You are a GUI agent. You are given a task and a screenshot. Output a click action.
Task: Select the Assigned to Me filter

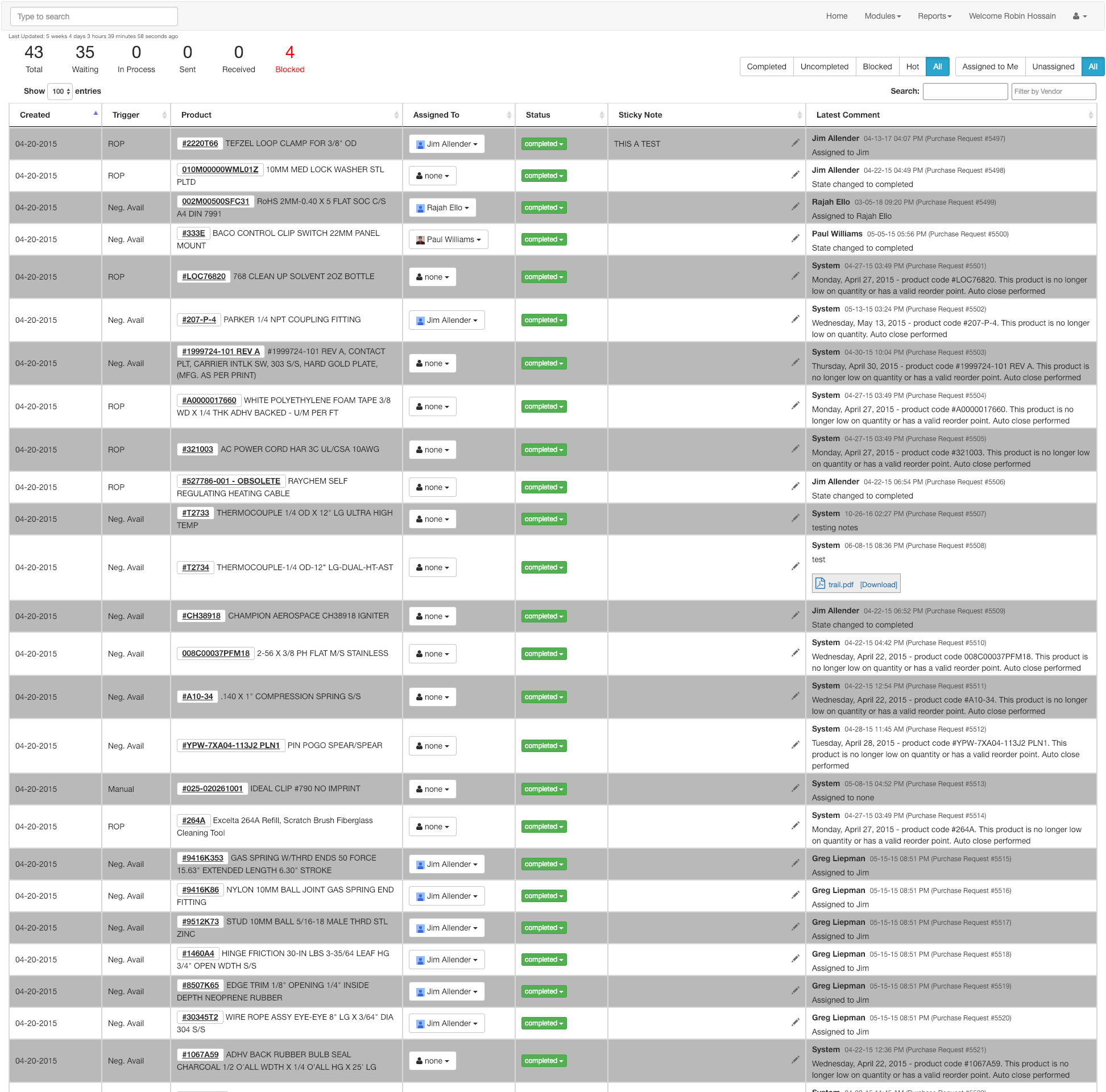click(989, 67)
